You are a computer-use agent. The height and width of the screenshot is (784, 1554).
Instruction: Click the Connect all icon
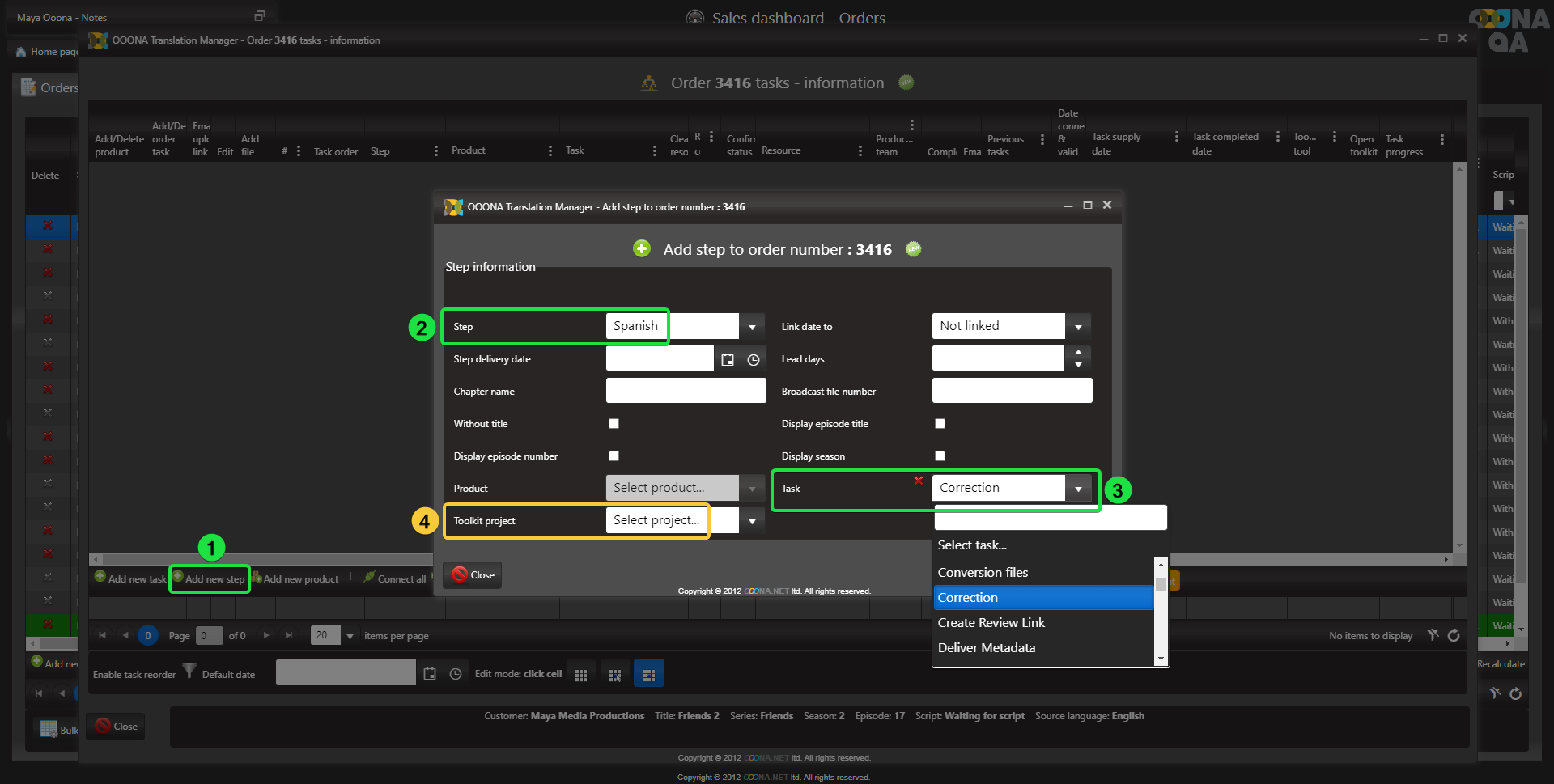click(370, 577)
